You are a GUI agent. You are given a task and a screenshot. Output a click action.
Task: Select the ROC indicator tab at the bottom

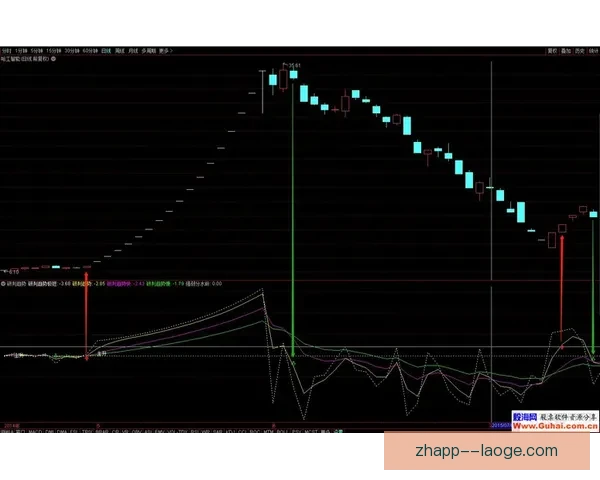(x=255, y=431)
